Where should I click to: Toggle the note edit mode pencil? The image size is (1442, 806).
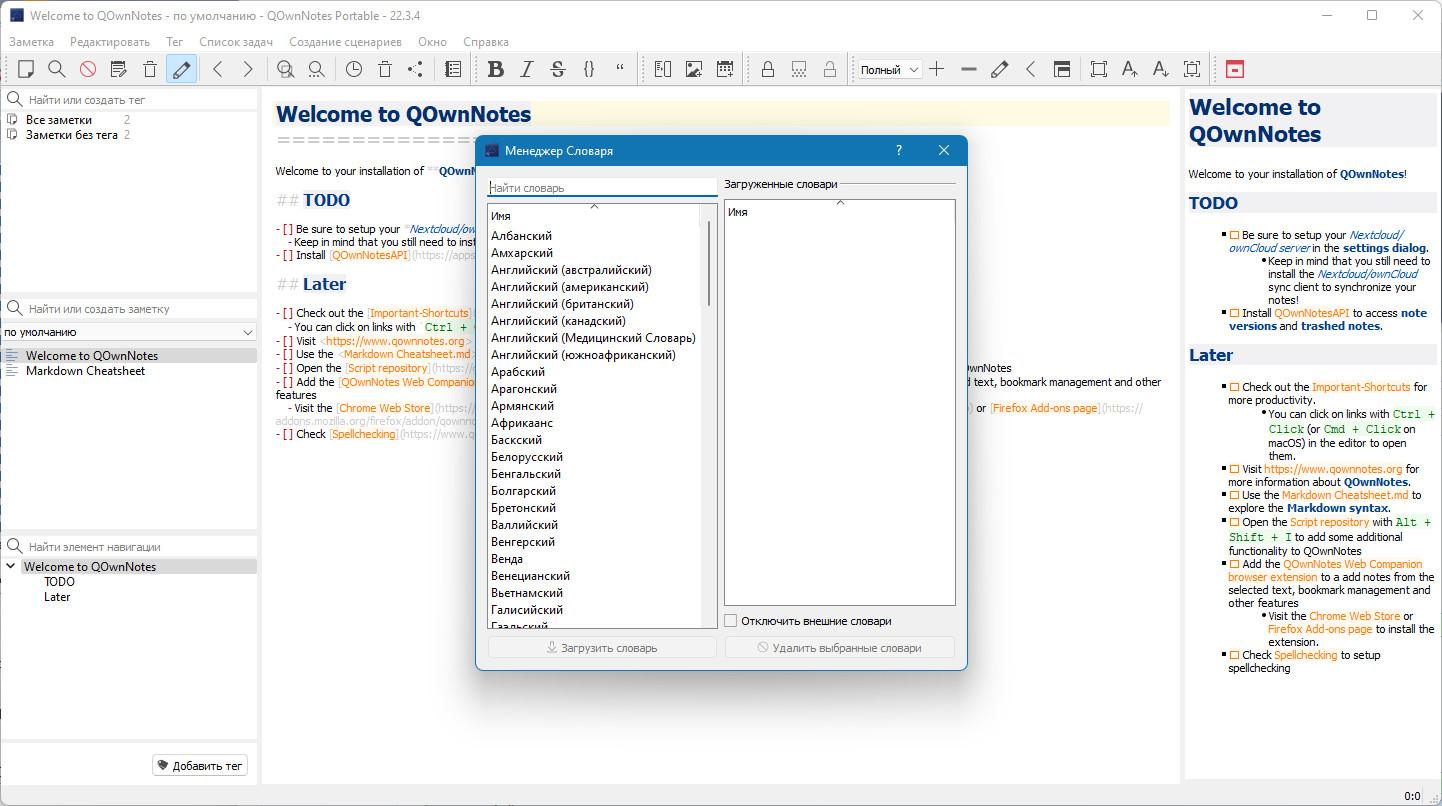click(x=181, y=69)
